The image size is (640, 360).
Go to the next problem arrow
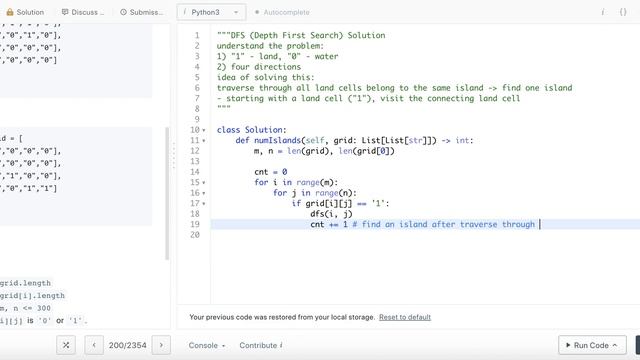point(161,345)
